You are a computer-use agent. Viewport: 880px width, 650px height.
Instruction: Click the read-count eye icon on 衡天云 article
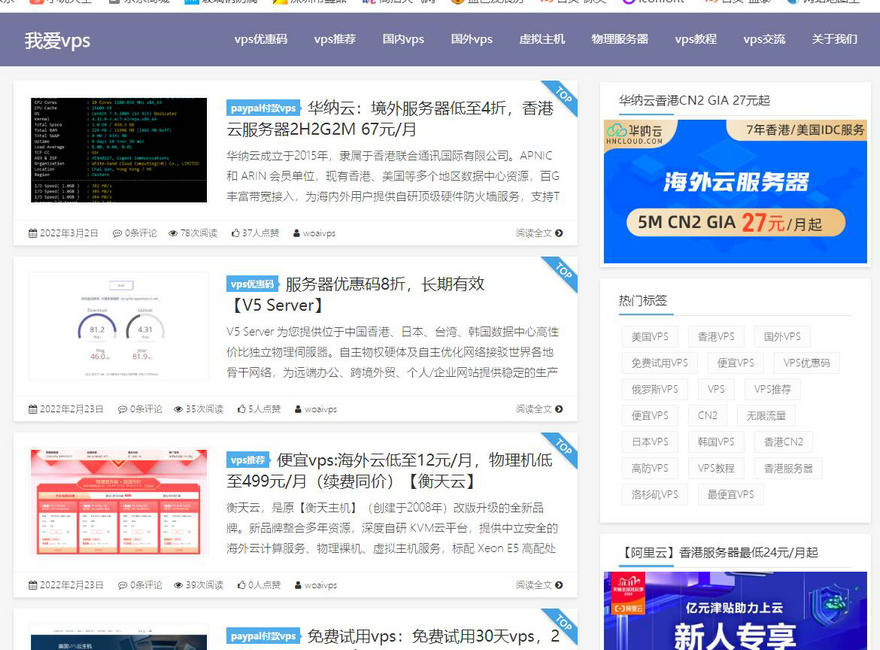click(176, 584)
